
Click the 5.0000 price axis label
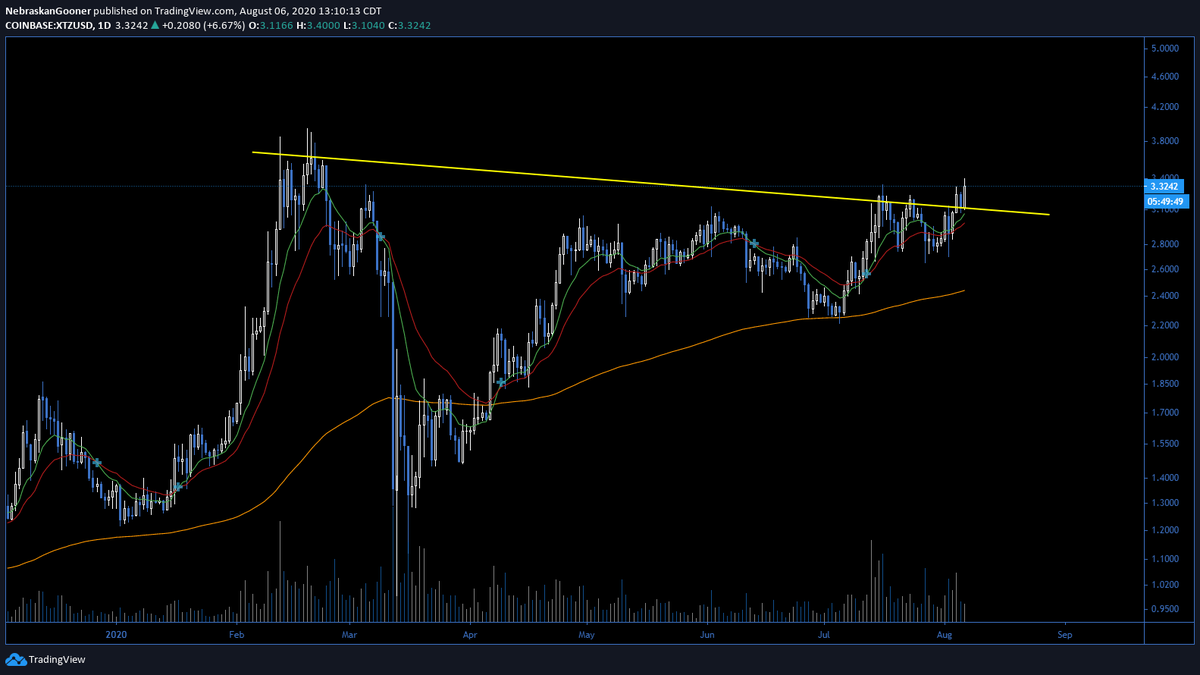click(x=1164, y=48)
